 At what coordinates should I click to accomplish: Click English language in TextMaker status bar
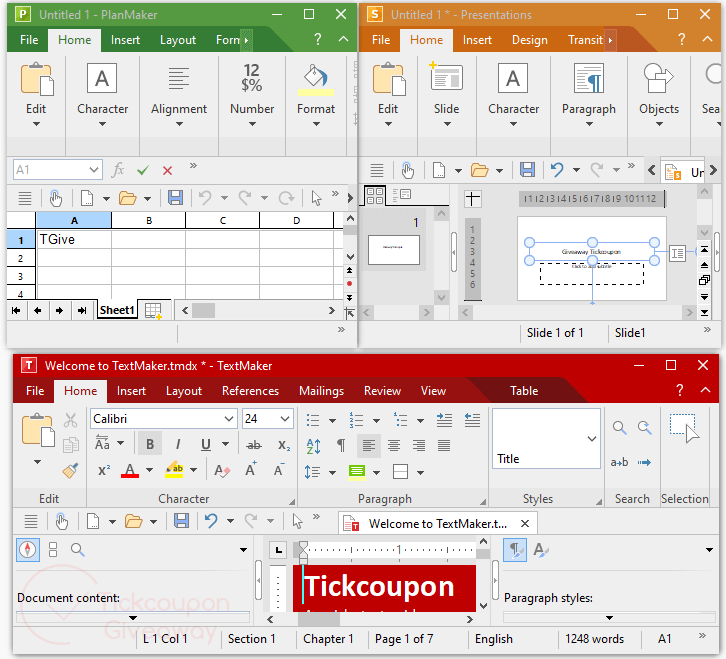pyautogui.click(x=494, y=639)
